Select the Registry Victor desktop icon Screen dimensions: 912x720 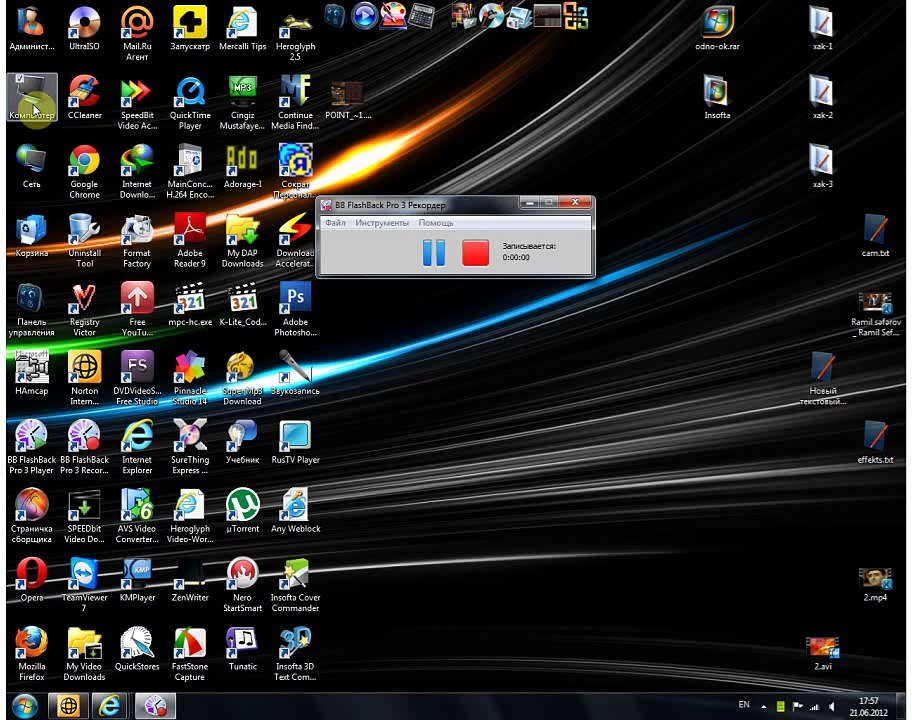point(84,309)
